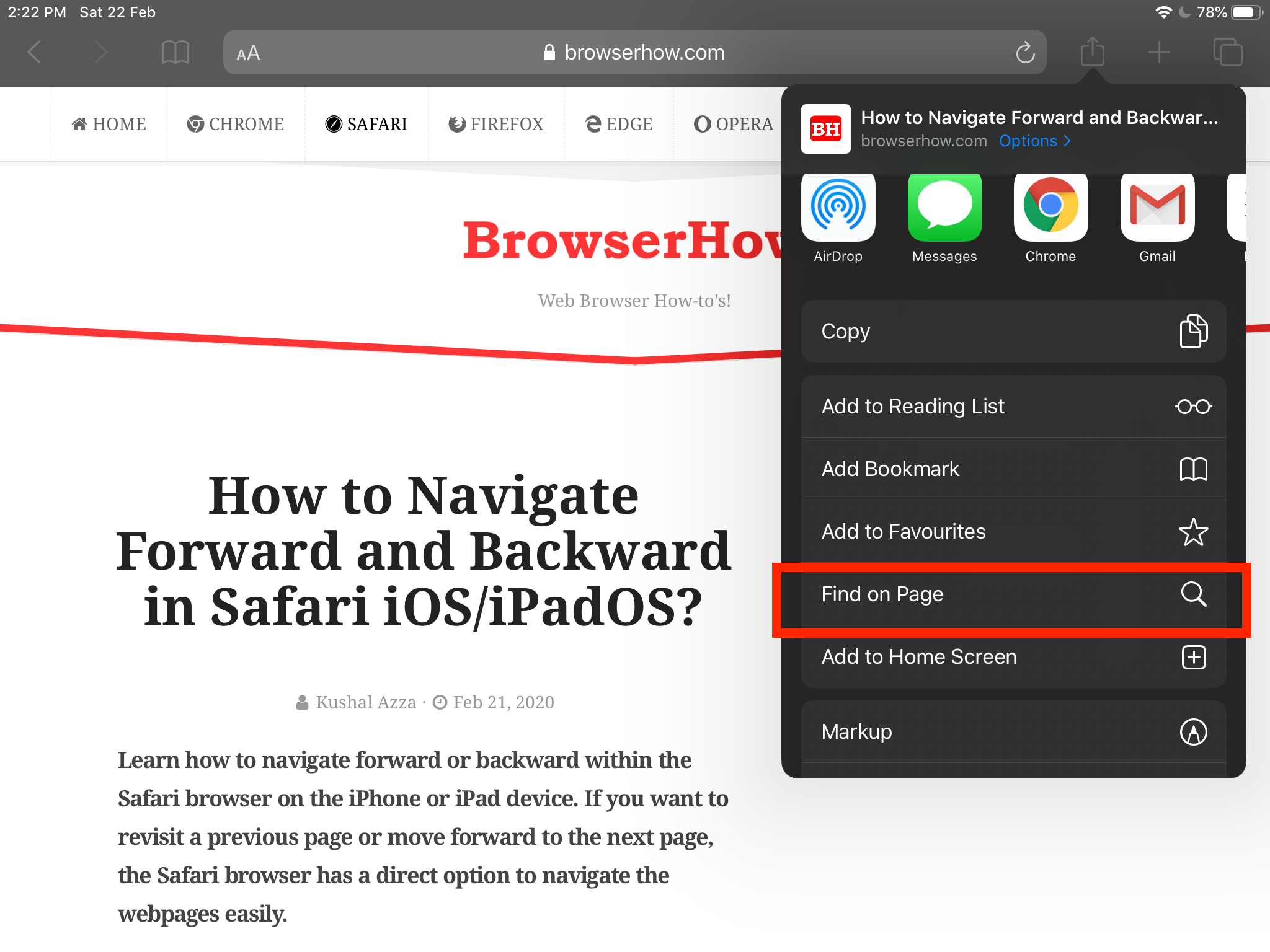1270x952 pixels.
Task: Open the CHROME menu item
Action: click(x=236, y=124)
